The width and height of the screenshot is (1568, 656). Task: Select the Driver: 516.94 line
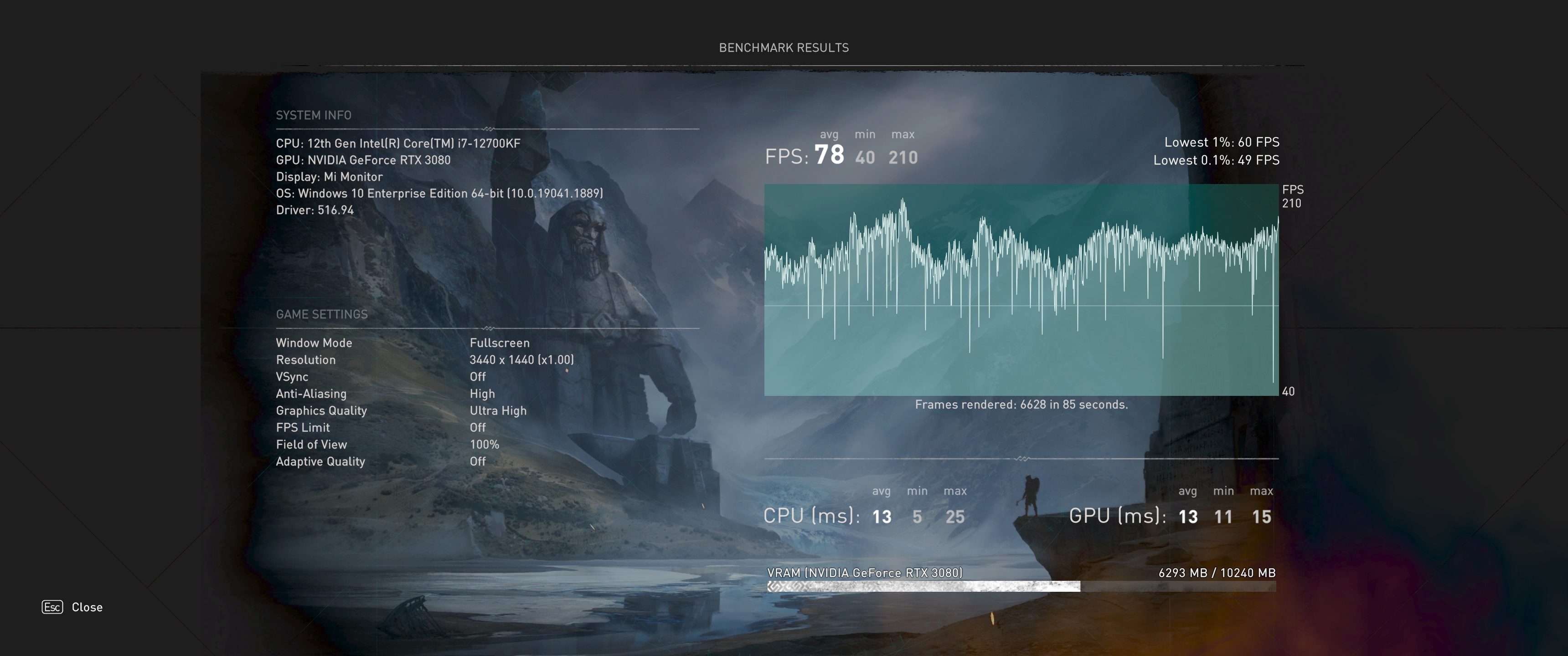click(315, 210)
